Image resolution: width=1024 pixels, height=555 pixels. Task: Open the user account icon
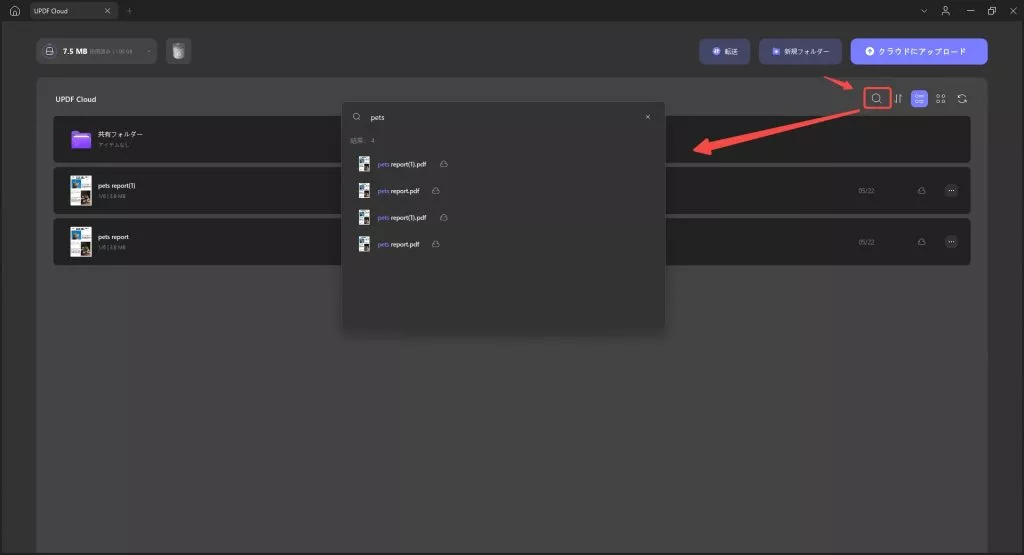click(945, 10)
